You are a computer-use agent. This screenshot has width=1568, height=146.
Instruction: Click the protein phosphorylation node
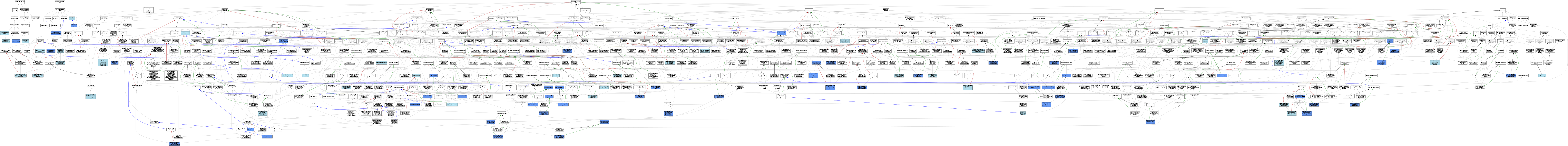(1066, 63)
